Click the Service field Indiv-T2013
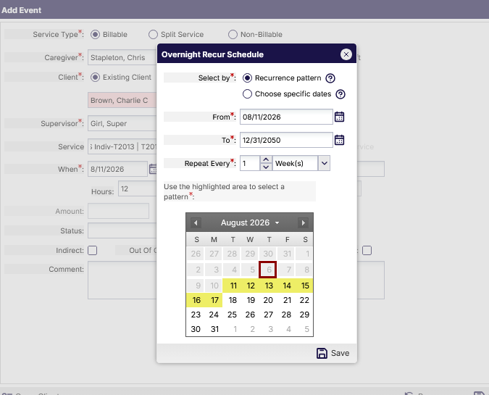Screen dimensions: 489x395 (x=122, y=147)
